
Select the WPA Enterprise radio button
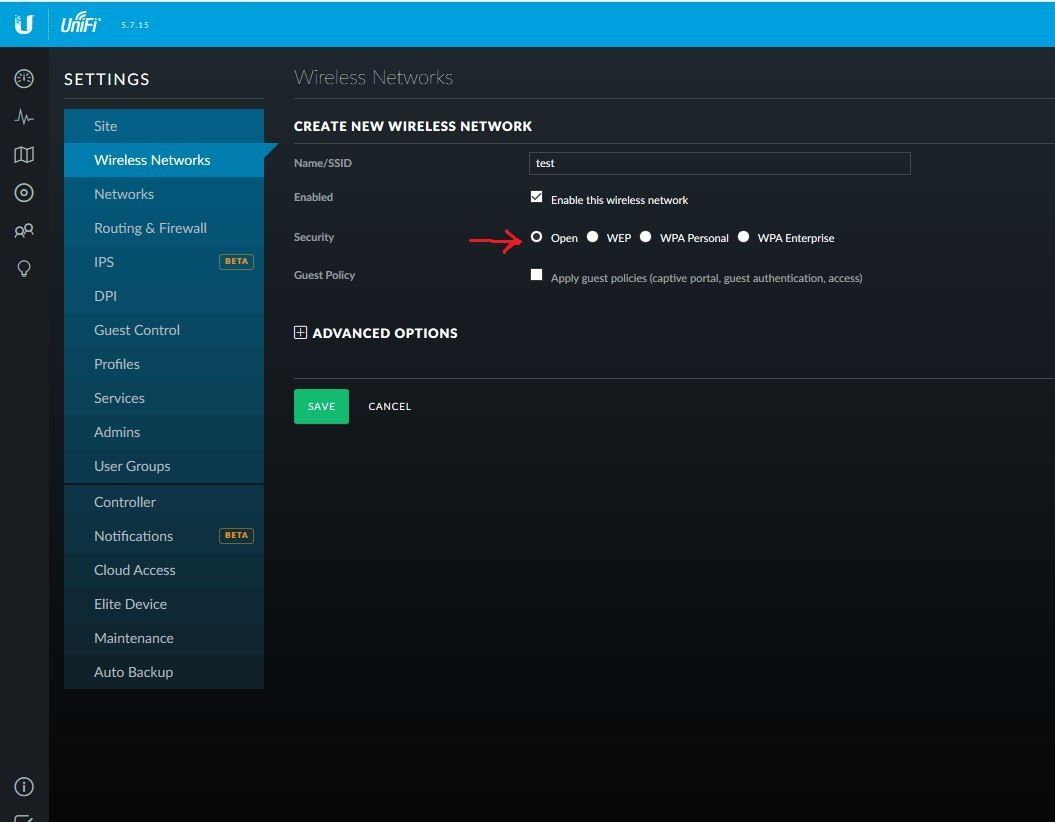click(x=744, y=237)
